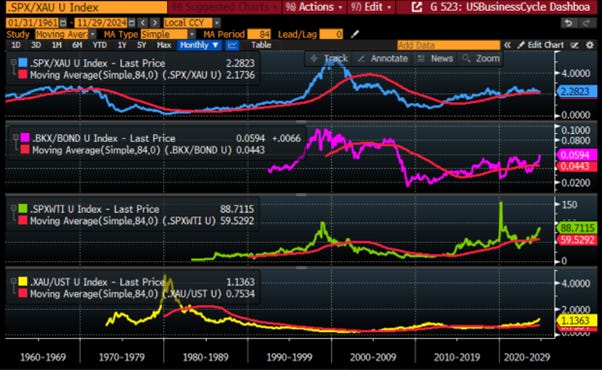602x370 pixels.
Task: Open chart settings gear icon
Action: (590, 45)
